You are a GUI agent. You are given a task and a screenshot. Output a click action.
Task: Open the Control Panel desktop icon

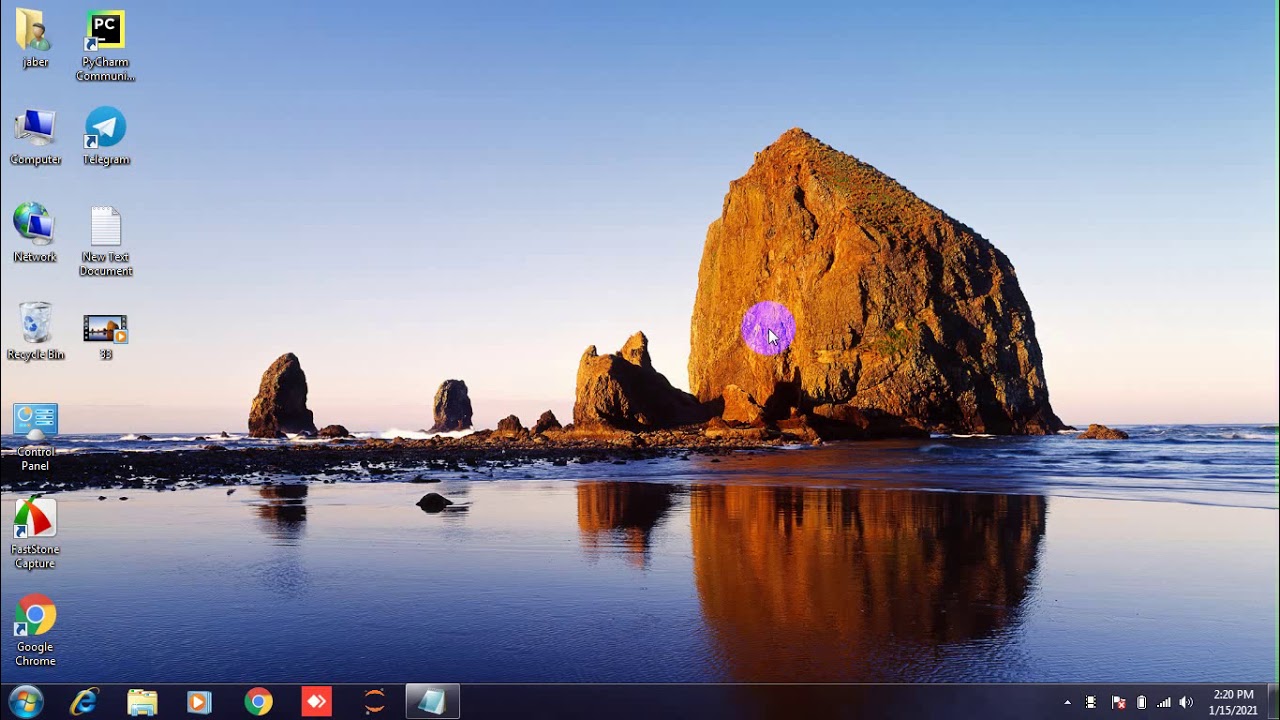35,437
